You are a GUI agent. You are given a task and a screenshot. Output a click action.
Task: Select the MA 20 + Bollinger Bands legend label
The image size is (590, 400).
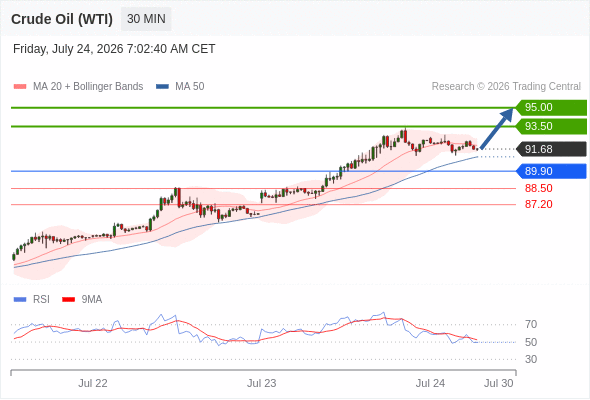88,87
